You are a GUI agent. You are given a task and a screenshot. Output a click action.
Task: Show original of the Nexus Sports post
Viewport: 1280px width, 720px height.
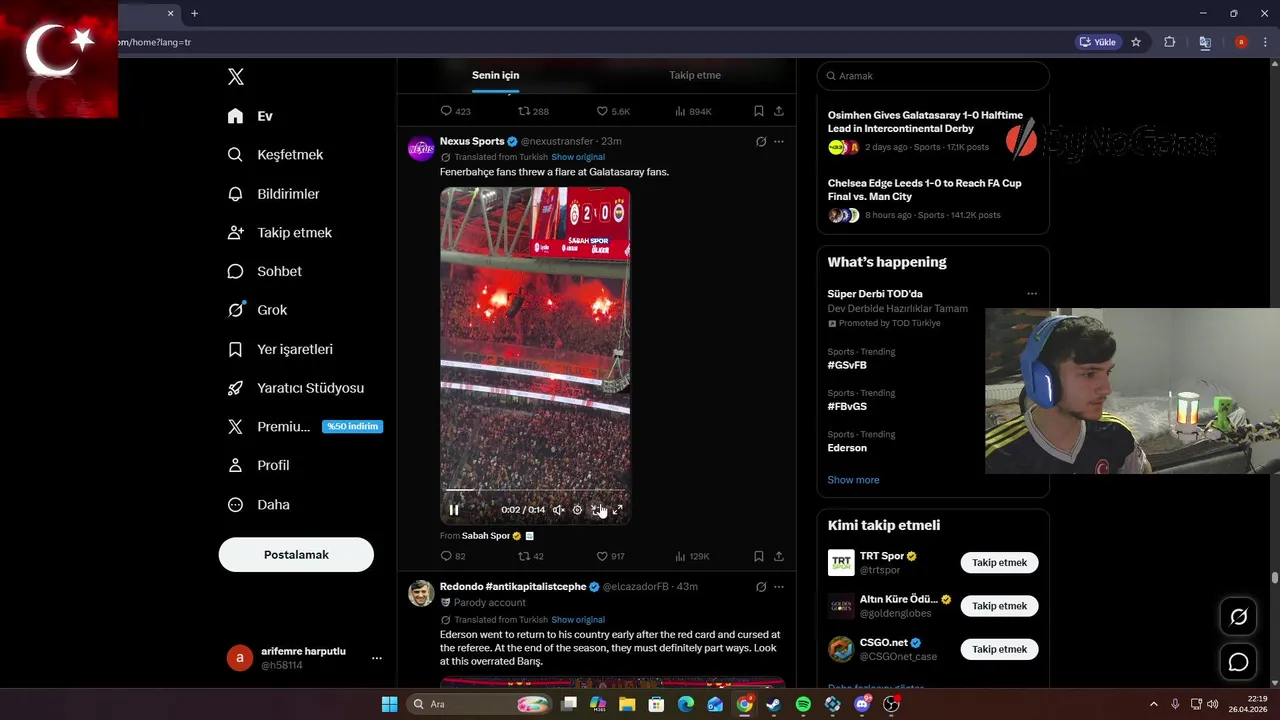(x=578, y=157)
